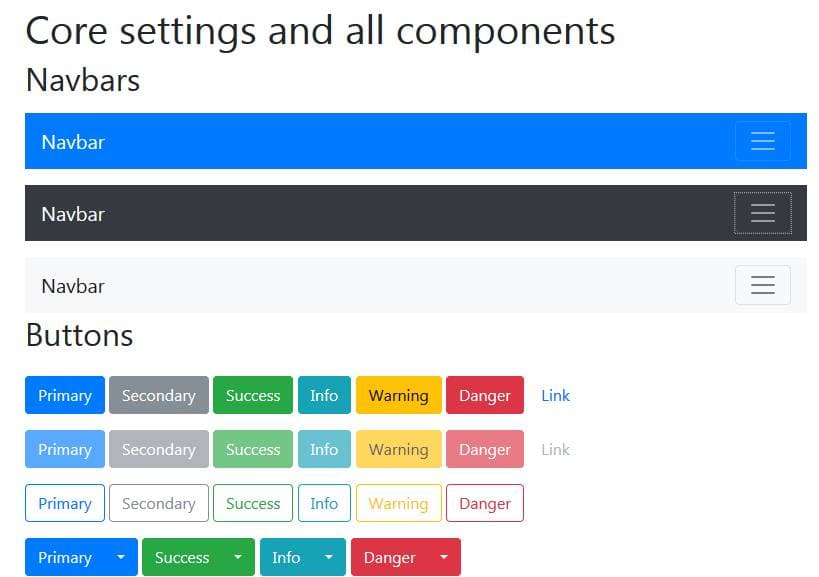Click the solid blue Primary button
The image size is (819, 577).
pyautogui.click(x=65, y=395)
